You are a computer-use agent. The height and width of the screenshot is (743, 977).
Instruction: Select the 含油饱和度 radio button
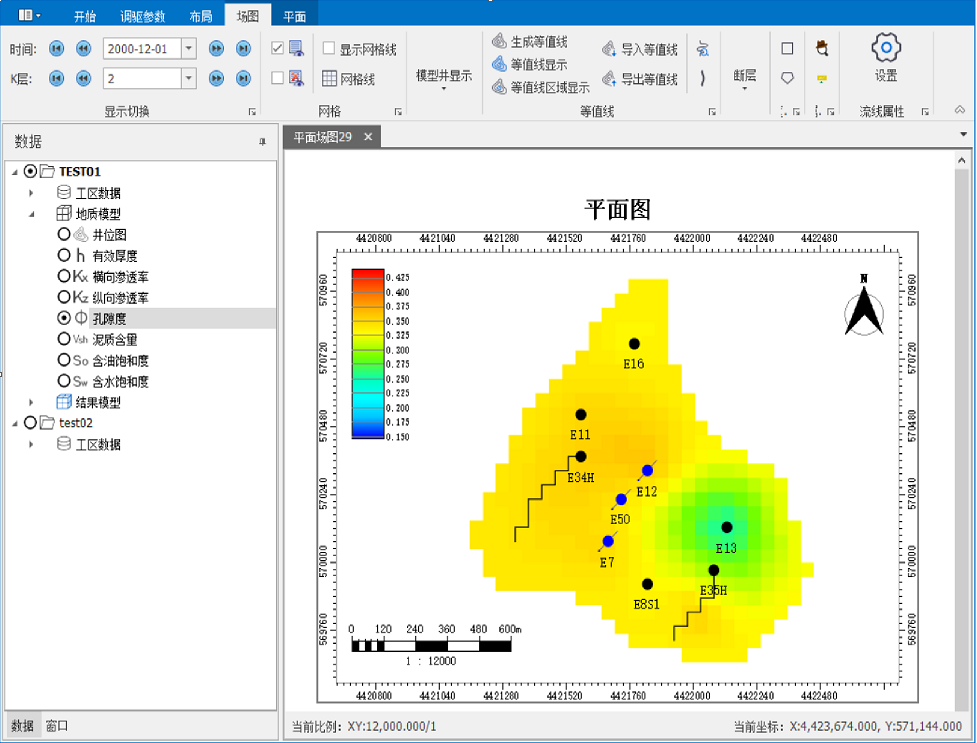click(x=64, y=360)
